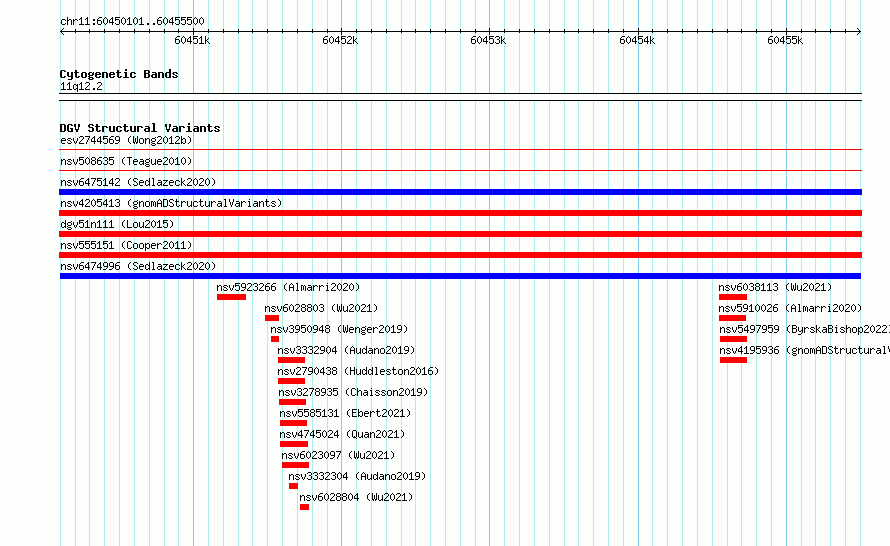Select the red bar under nsv6028803
The width and height of the screenshot is (890, 546).
[x=272, y=318]
